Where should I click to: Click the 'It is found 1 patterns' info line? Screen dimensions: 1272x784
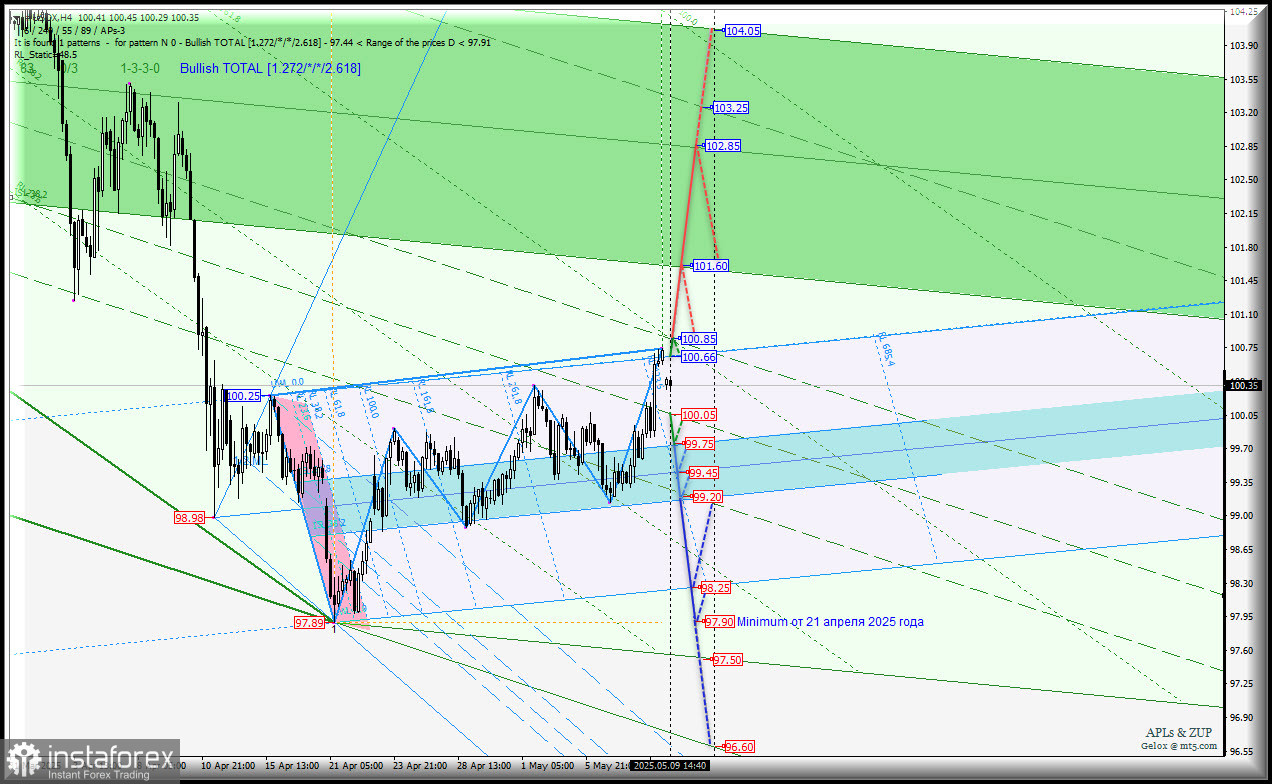[x=253, y=43]
